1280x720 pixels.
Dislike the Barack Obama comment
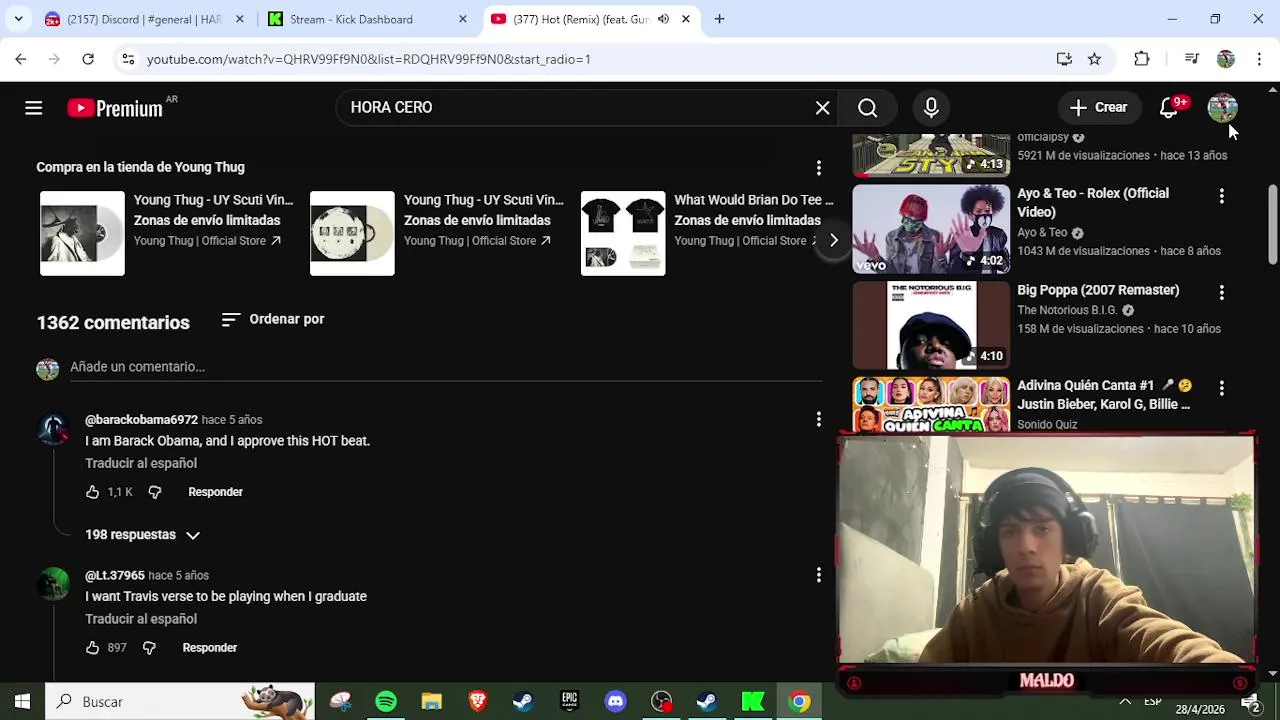click(154, 492)
